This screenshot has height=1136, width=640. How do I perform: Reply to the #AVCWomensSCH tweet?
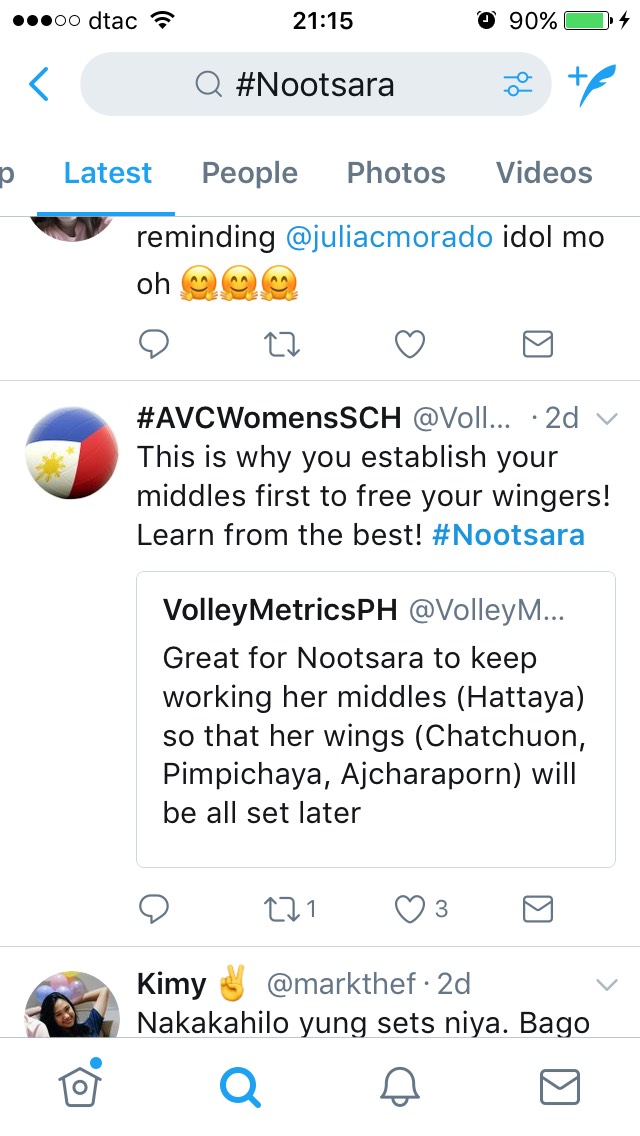pos(153,908)
